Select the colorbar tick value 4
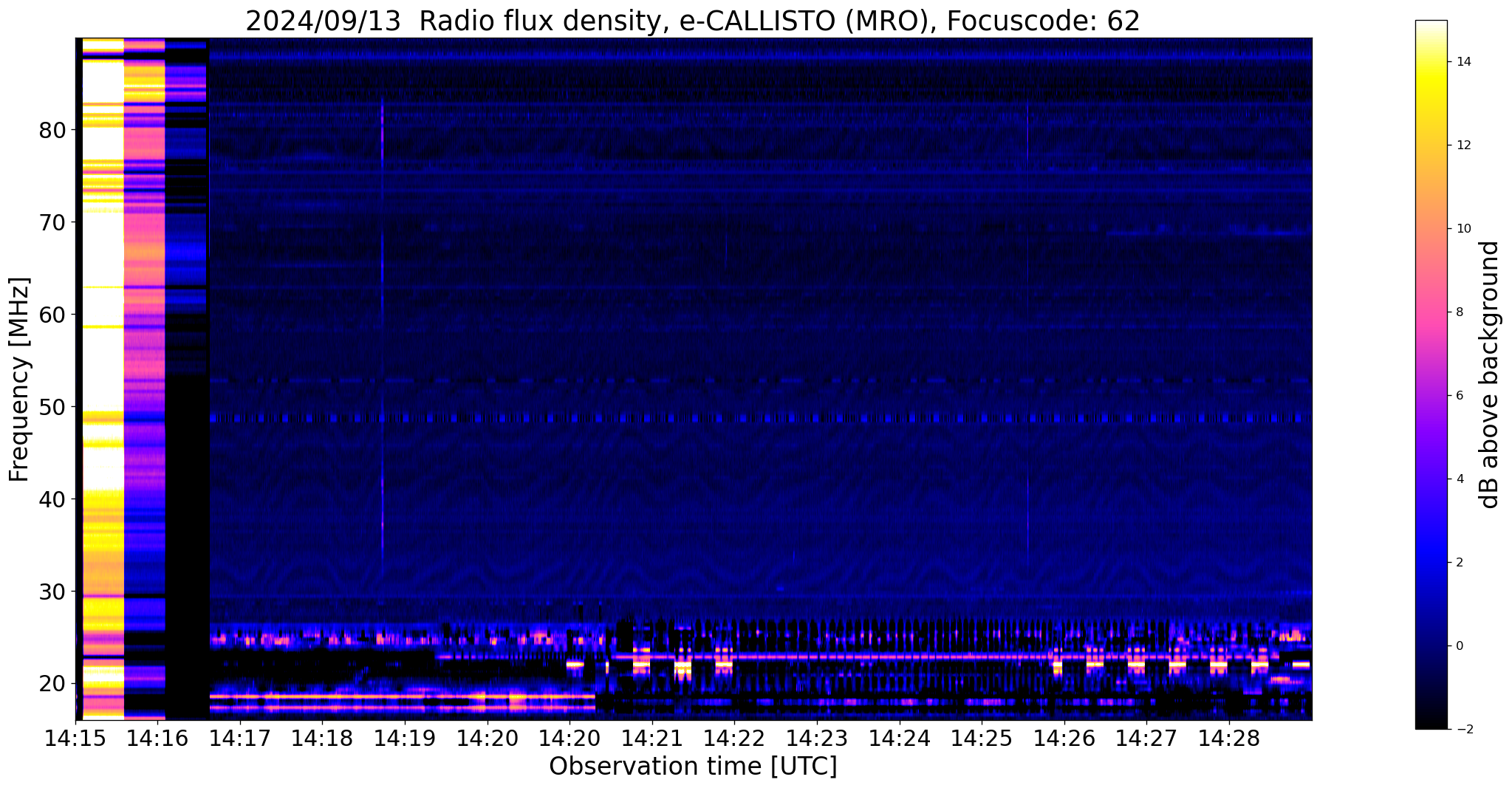Image resolution: width=1512 pixels, height=788 pixels. click(x=1460, y=479)
